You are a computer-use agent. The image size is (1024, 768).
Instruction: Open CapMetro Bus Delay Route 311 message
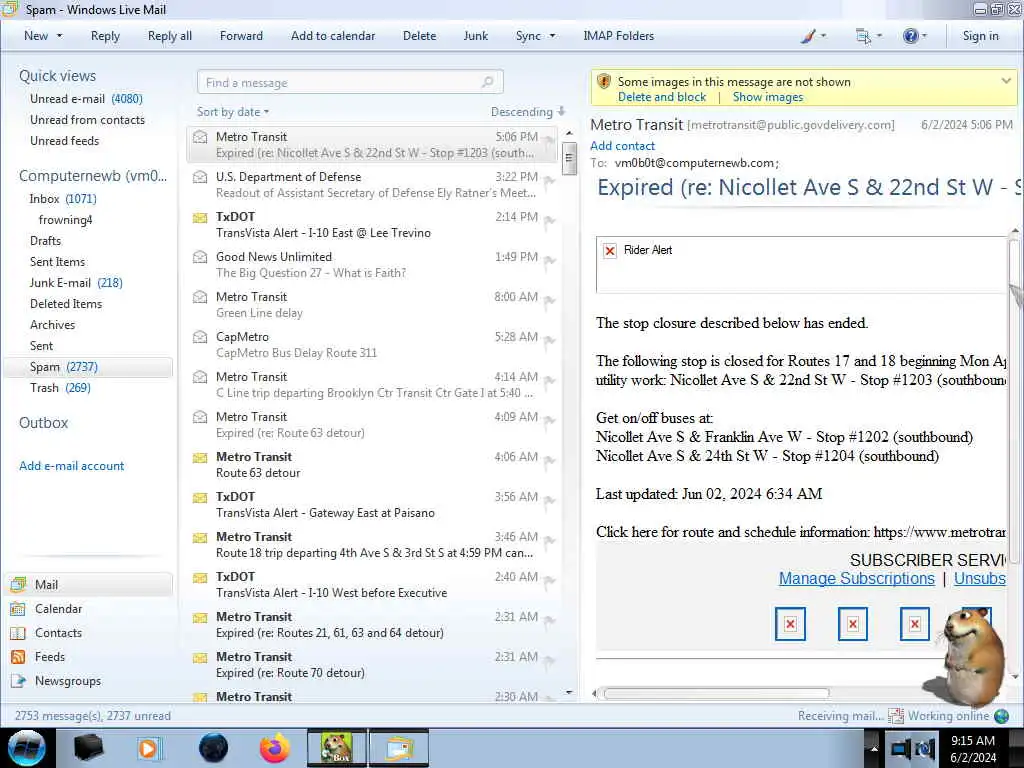coord(372,345)
